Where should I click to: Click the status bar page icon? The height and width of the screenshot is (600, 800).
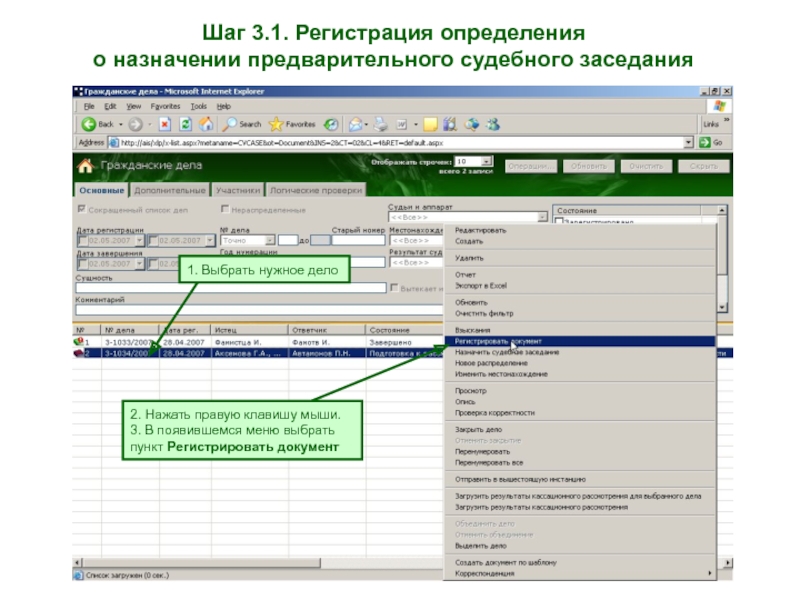[x=79, y=575]
